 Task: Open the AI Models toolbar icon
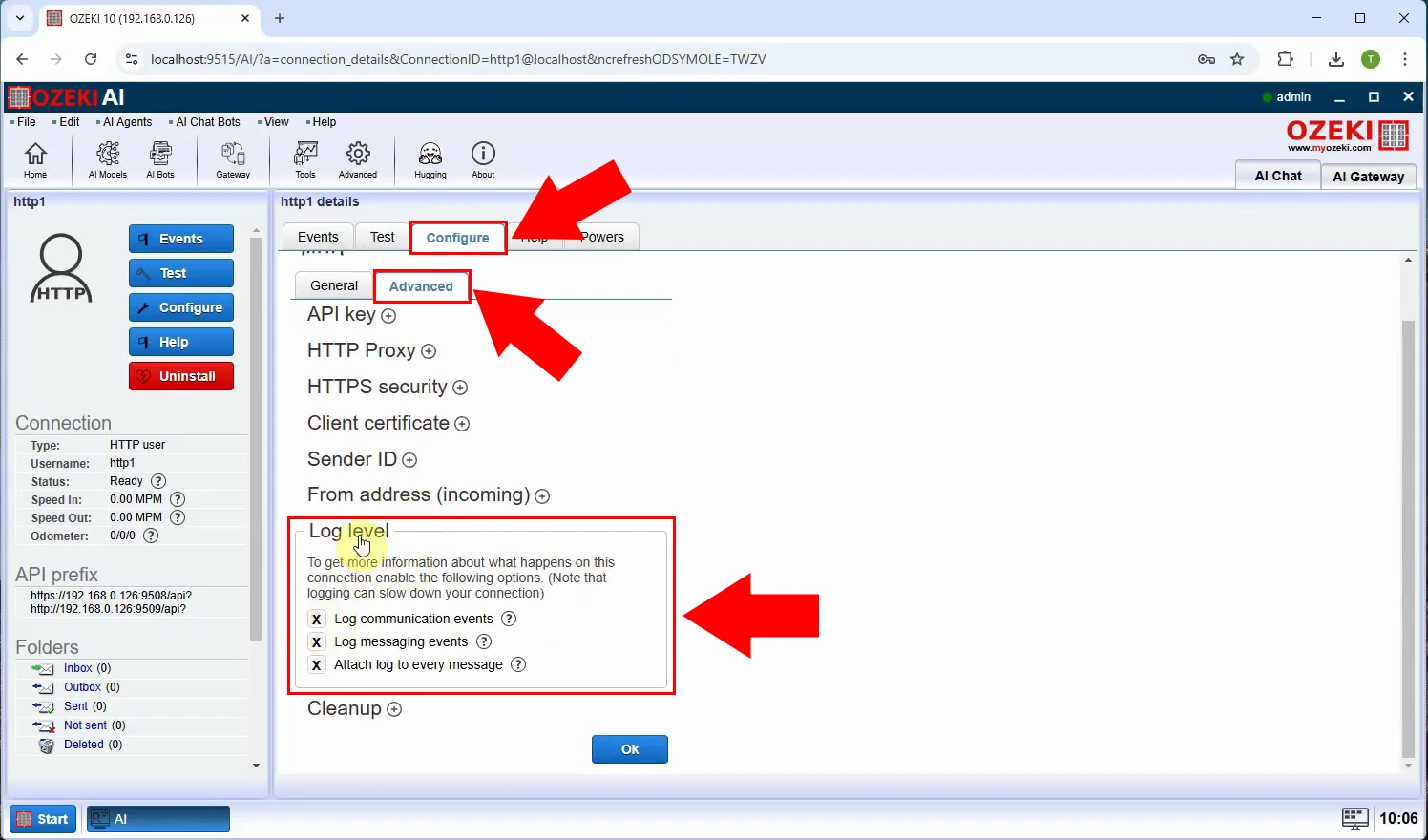pyautogui.click(x=108, y=159)
